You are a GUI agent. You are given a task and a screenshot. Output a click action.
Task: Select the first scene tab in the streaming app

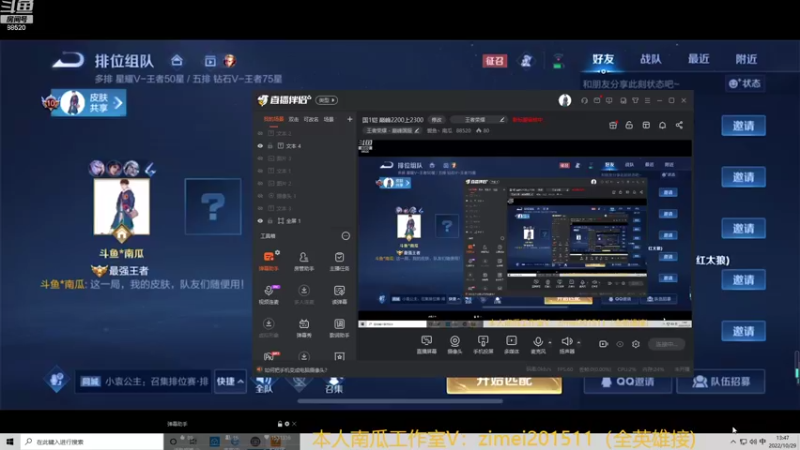pyautogui.click(x=273, y=119)
